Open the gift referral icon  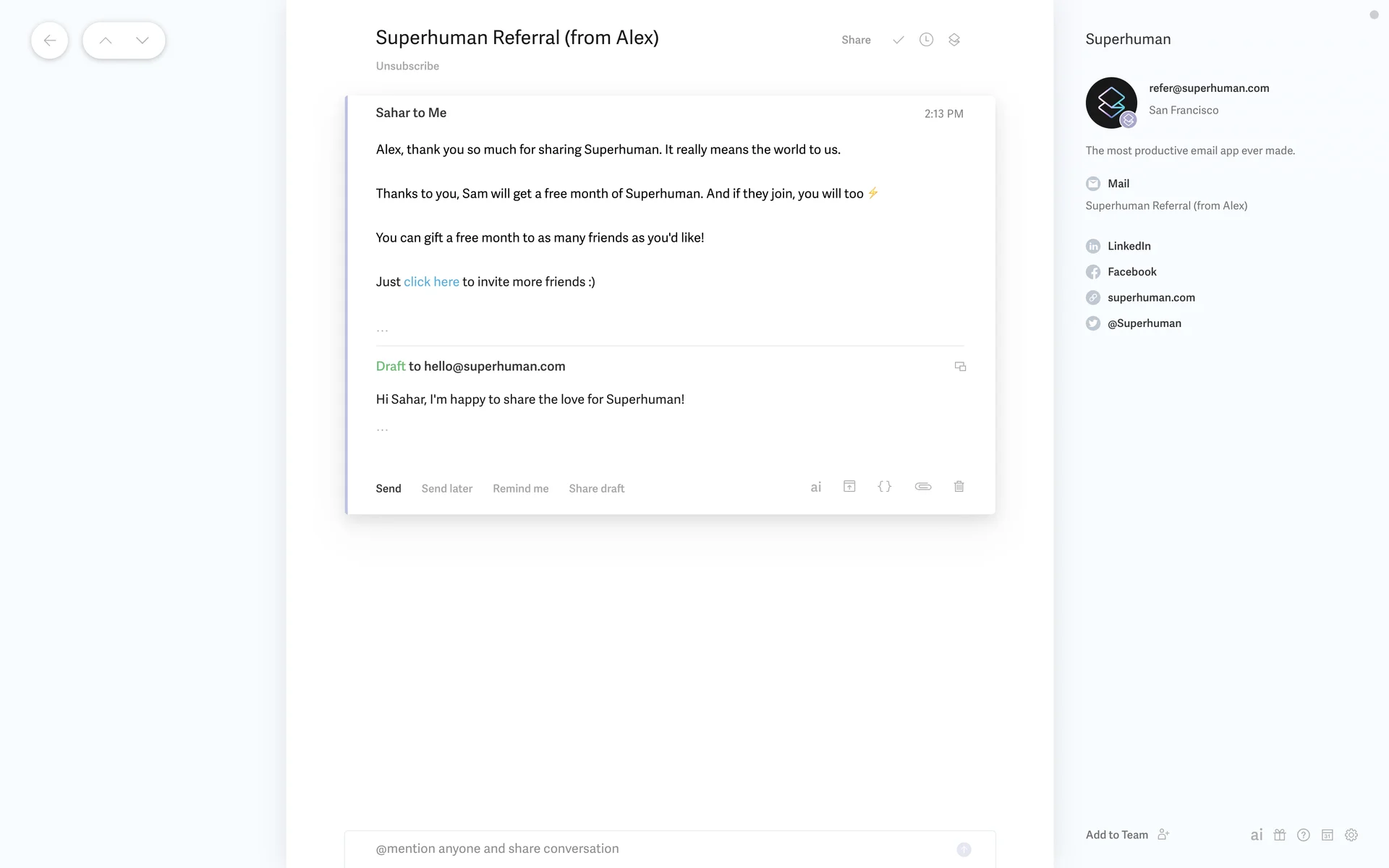pos(1280,835)
